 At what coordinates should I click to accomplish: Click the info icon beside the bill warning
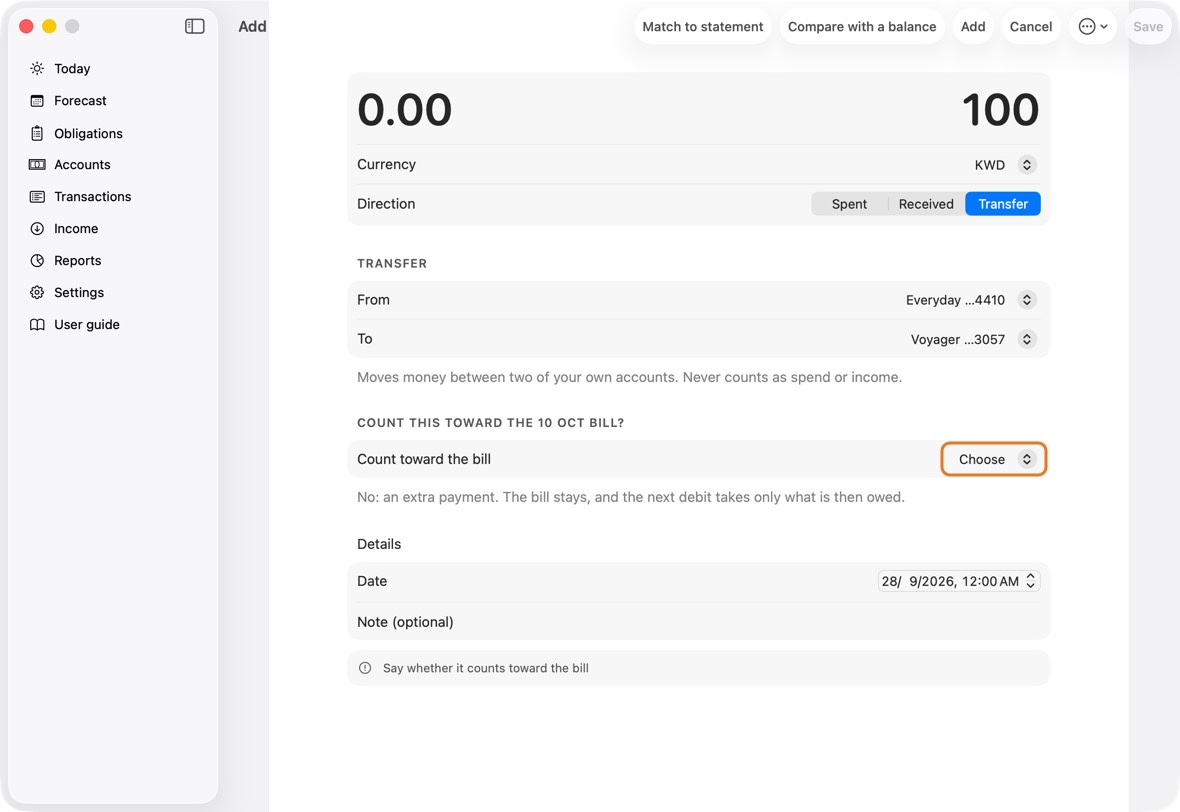(x=365, y=668)
